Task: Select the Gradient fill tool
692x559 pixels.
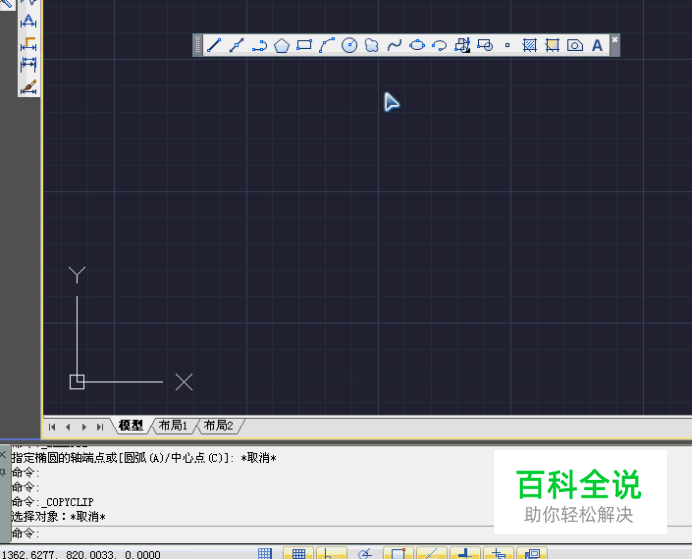Action: click(552, 45)
